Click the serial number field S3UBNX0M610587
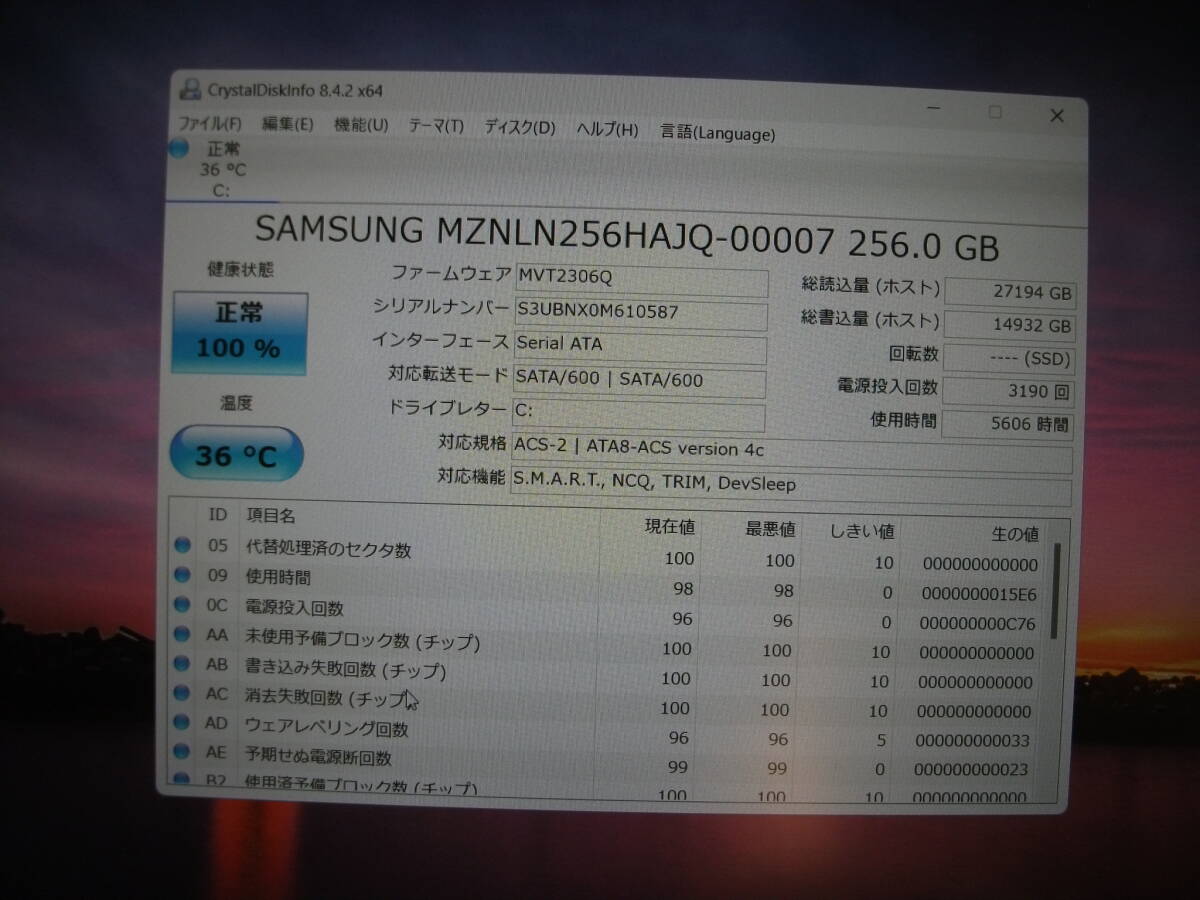This screenshot has width=1200, height=900. pyautogui.click(x=641, y=314)
